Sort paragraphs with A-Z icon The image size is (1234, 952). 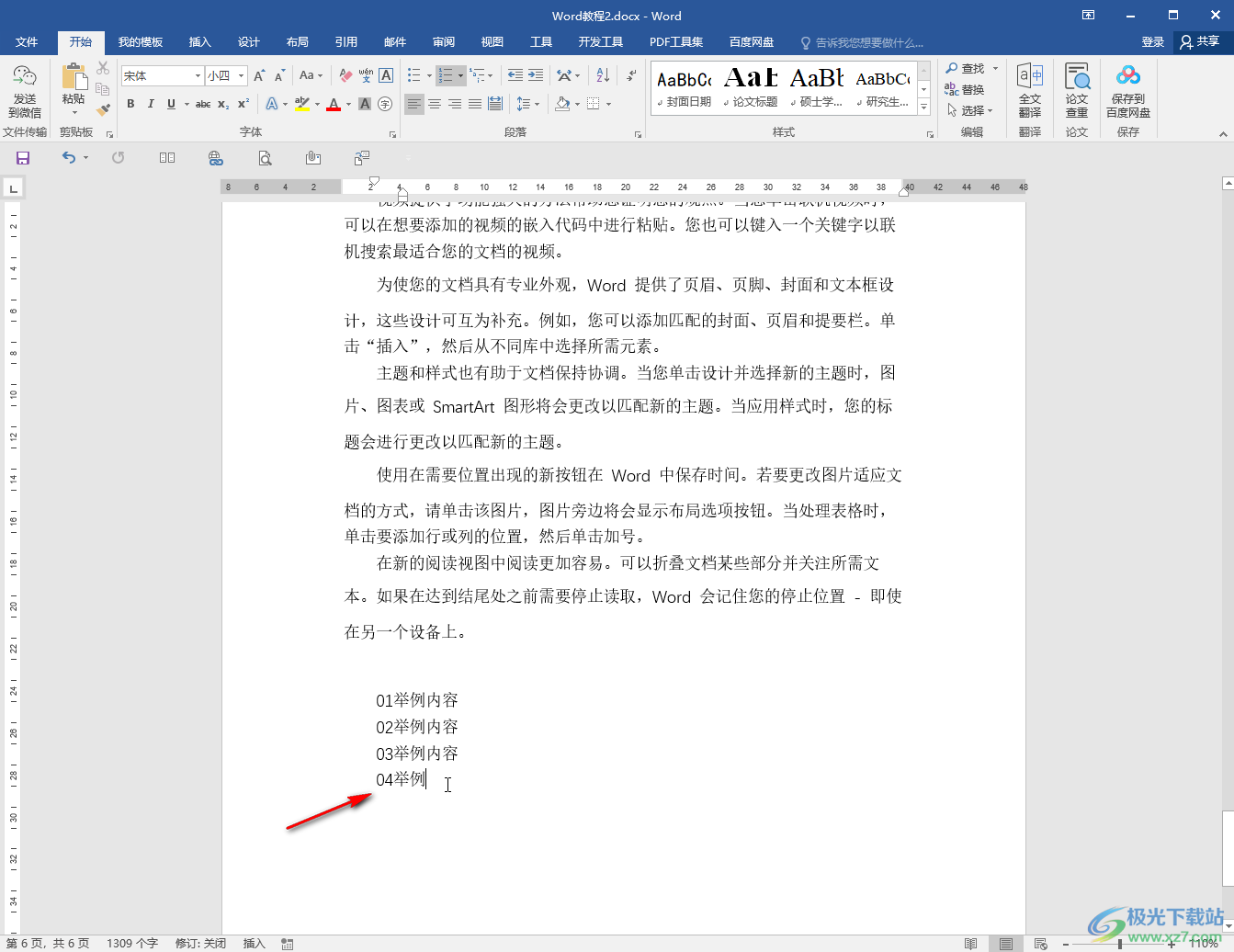tap(603, 75)
